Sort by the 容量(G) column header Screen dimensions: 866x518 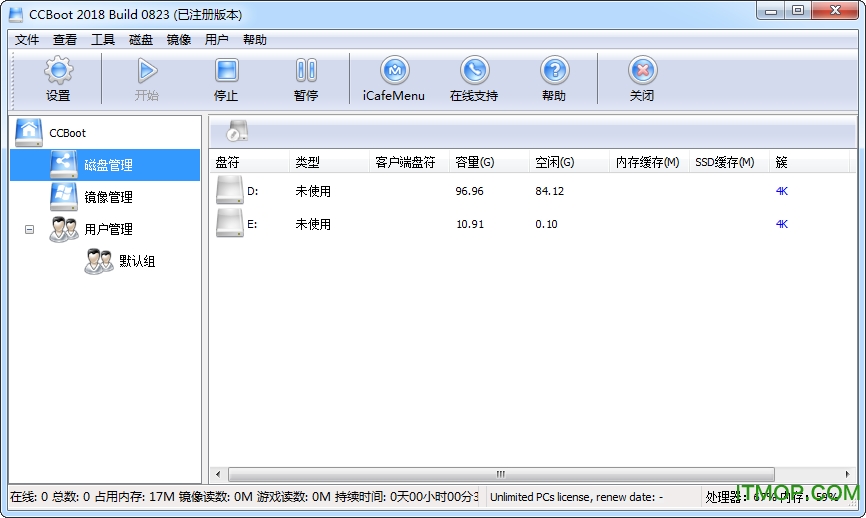(x=489, y=162)
